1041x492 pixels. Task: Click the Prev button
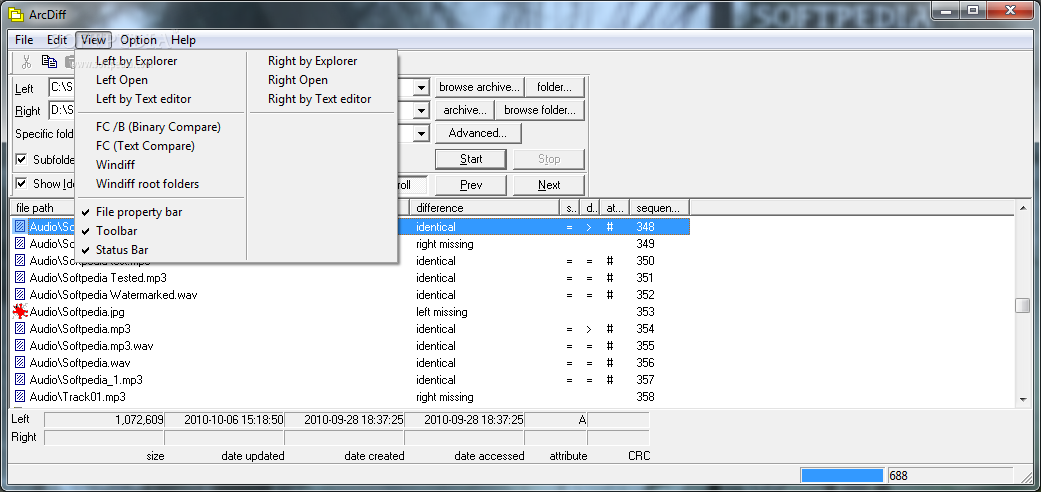471,185
